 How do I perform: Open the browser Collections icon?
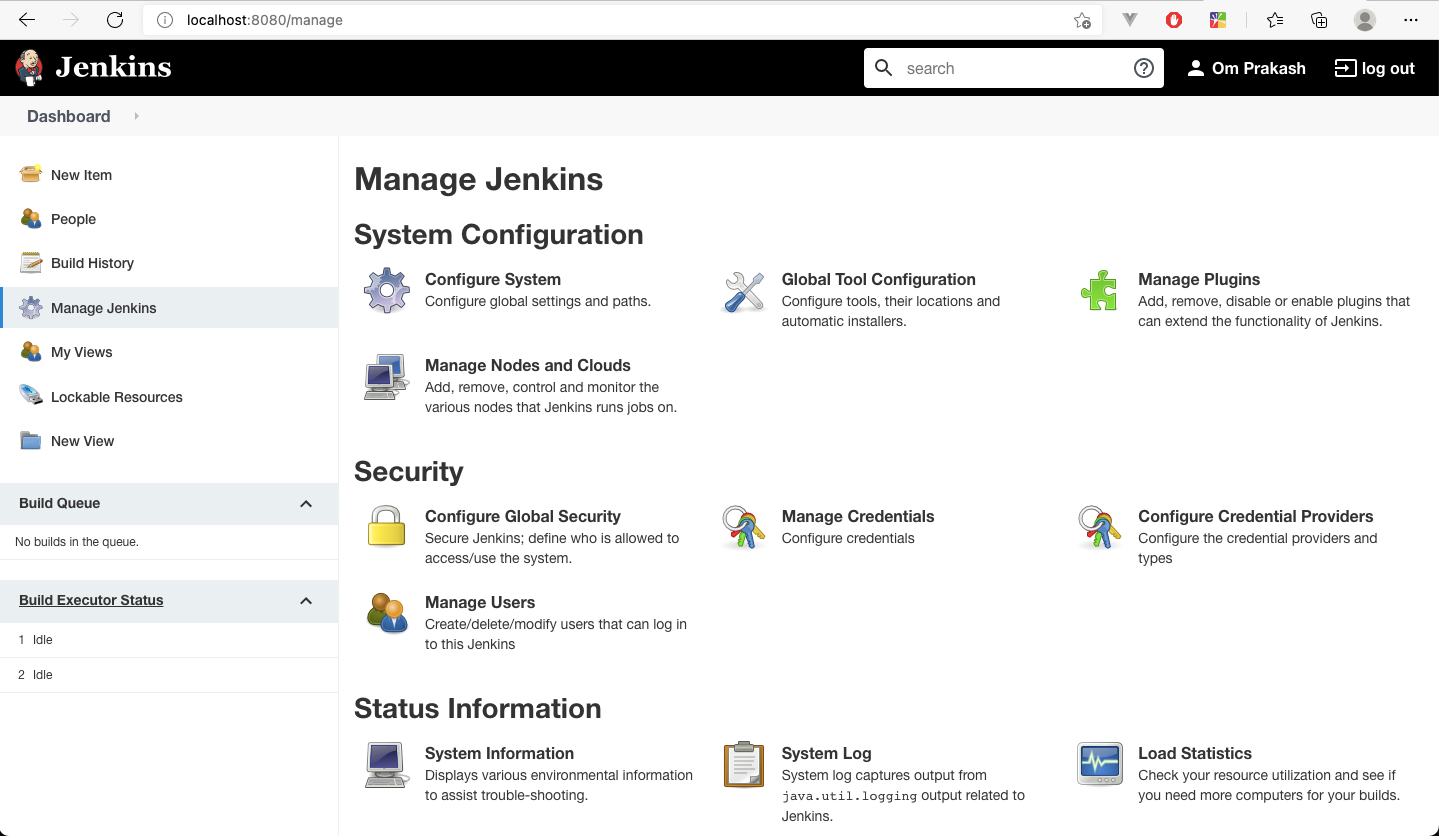coord(1319,20)
